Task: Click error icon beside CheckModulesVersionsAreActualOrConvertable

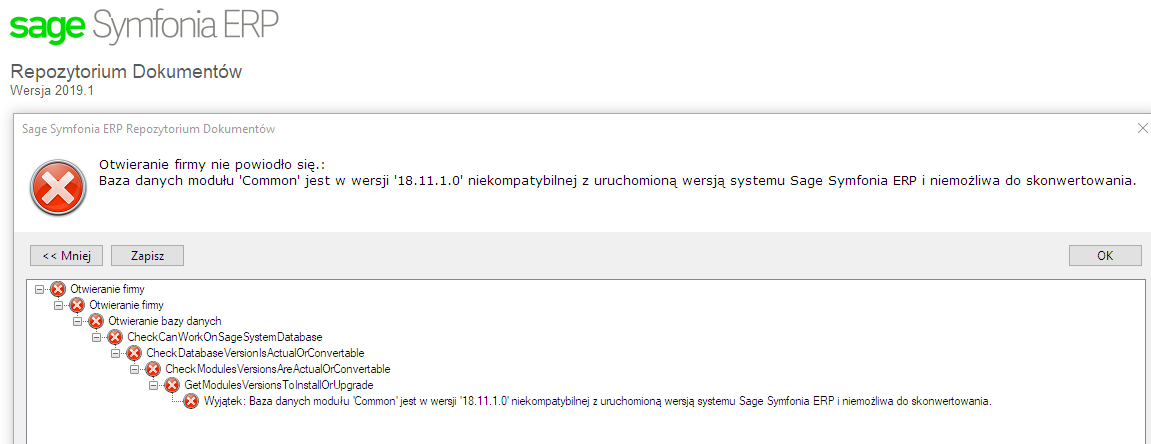Action: 153,369
